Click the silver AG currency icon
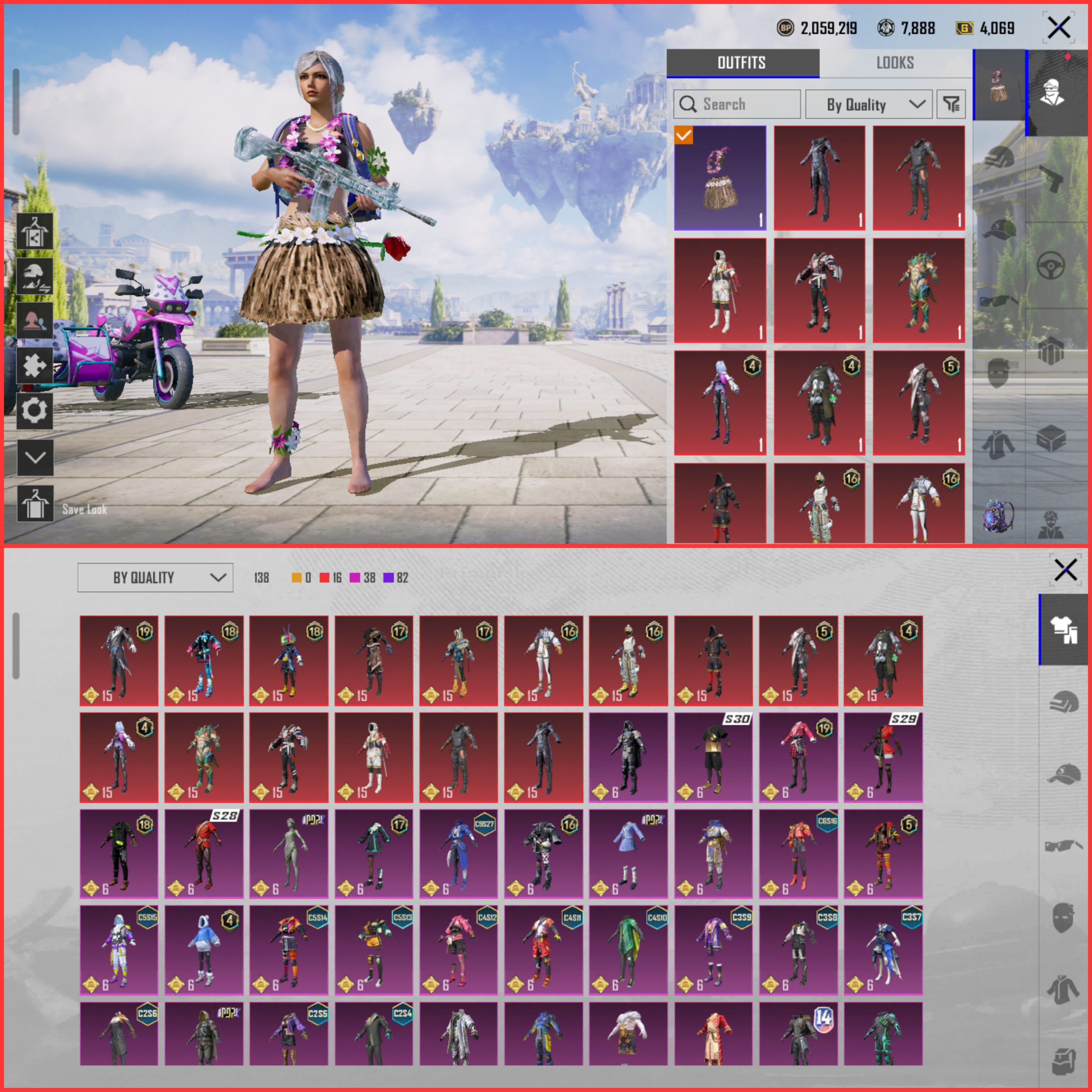This screenshot has height=1092, width=1092. 886,28
